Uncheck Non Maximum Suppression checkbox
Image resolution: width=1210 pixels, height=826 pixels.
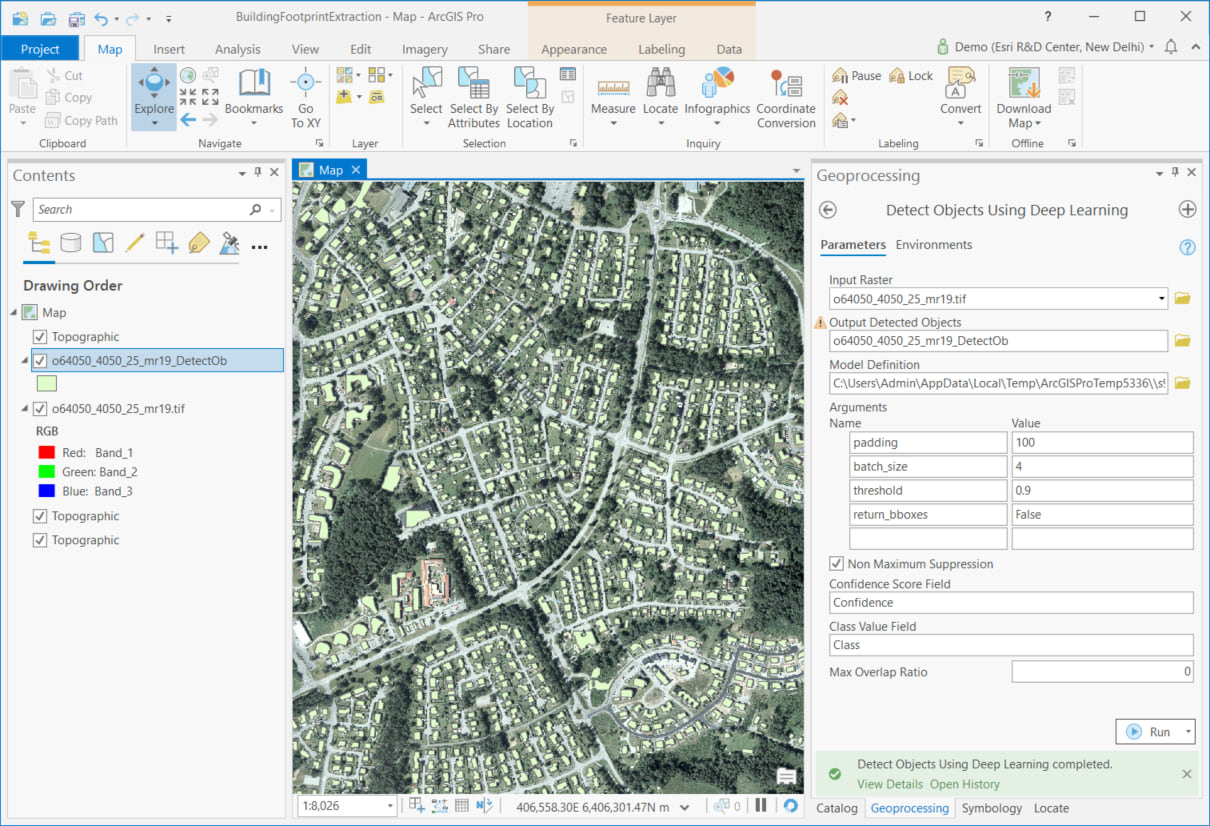(x=837, y=564)
